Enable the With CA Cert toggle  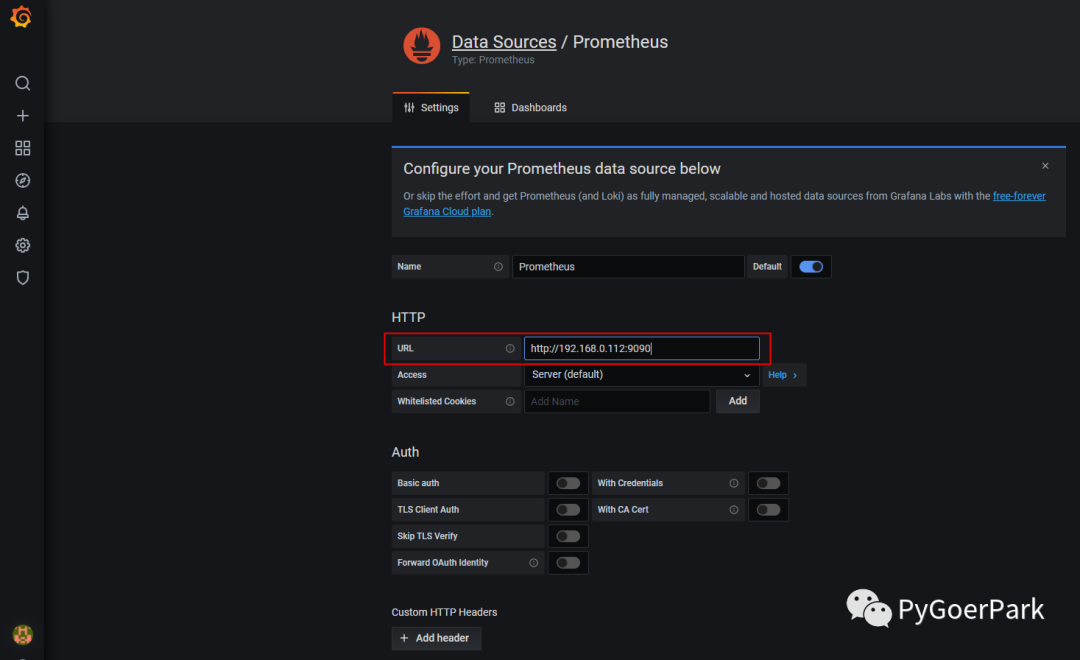(768, 510)
